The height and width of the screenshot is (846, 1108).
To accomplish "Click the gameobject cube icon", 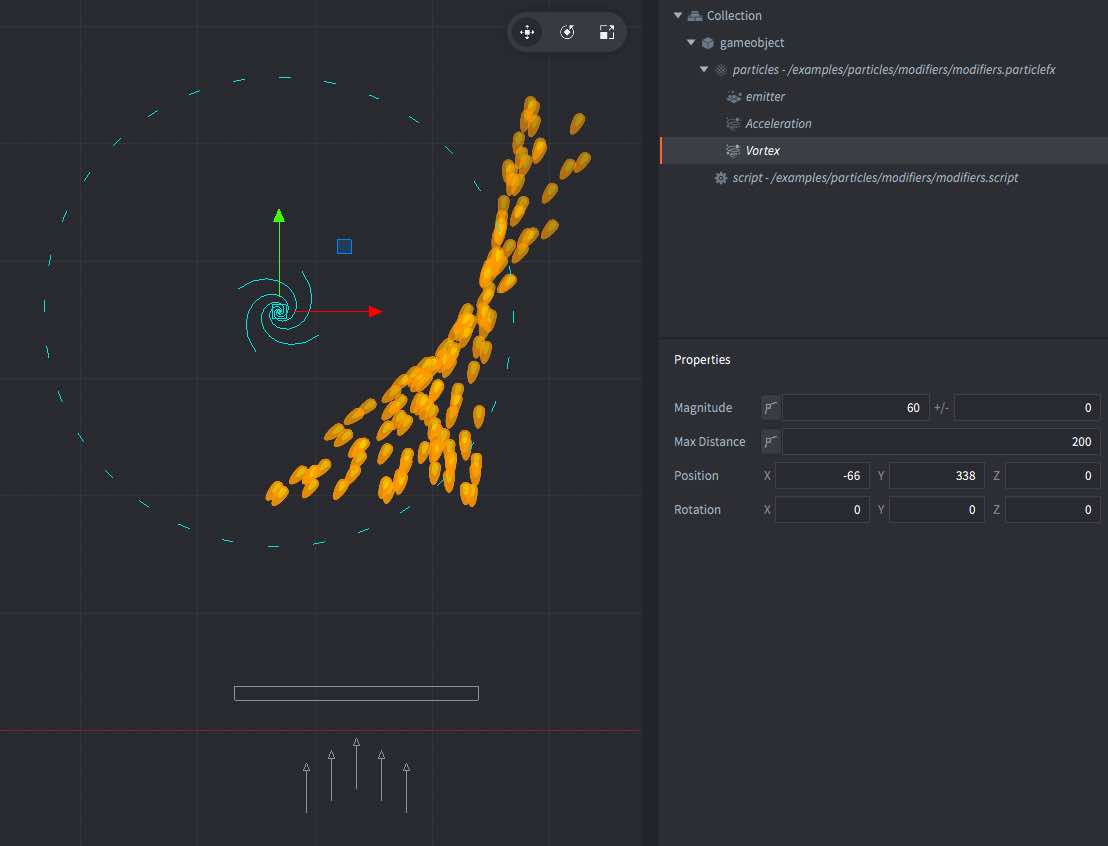I will tap(706, 42).
